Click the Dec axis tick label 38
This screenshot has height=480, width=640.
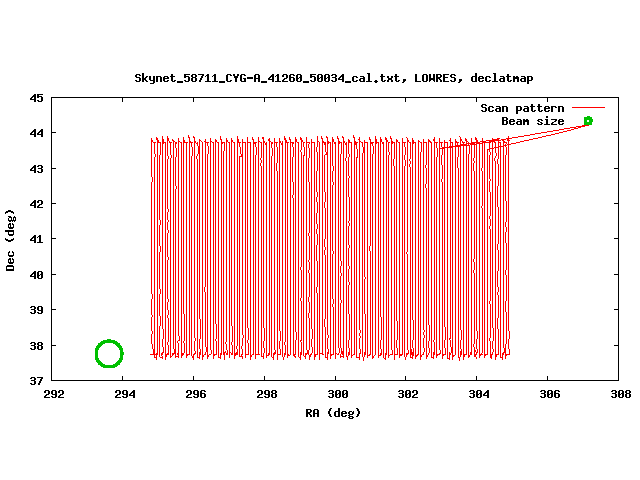click(36, 346)
